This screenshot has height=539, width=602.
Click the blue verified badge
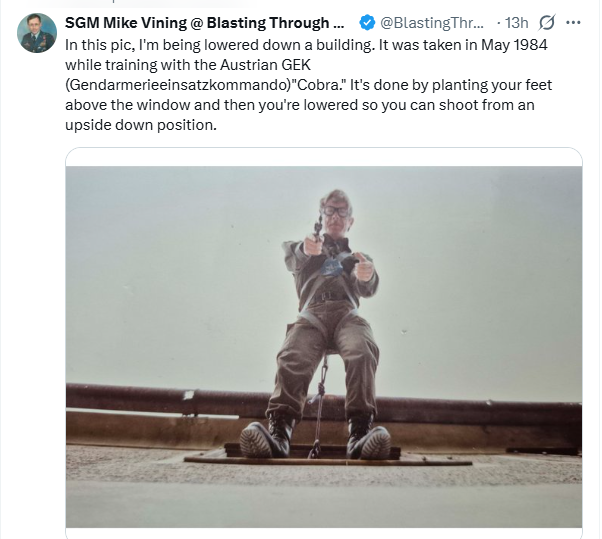[x=366, y=22]
